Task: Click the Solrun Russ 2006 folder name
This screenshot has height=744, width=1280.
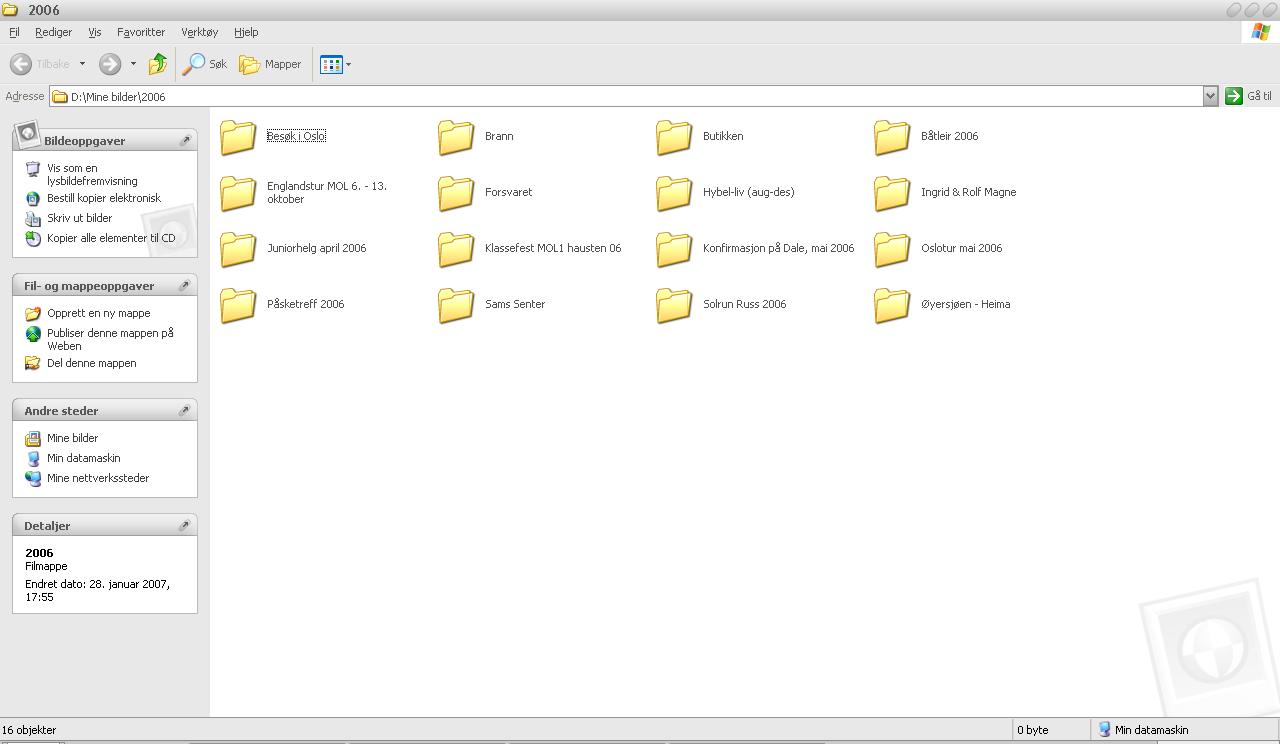Action: coord(744,304)
